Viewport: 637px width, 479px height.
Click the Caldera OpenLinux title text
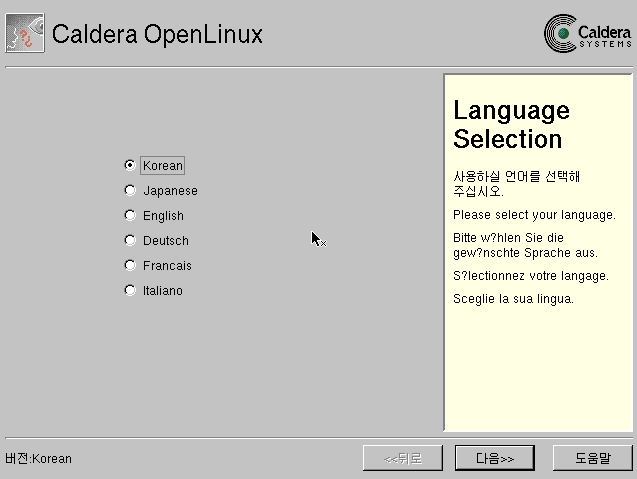(157, 34)
